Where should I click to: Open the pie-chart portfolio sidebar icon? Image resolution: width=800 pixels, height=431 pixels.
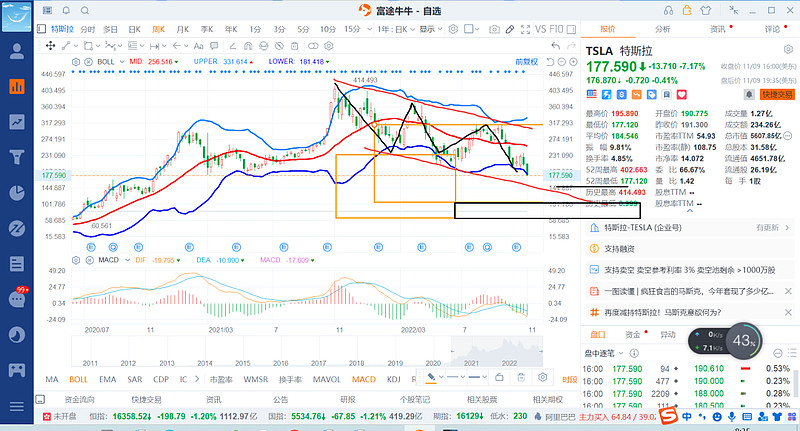[x=17, y=193]
